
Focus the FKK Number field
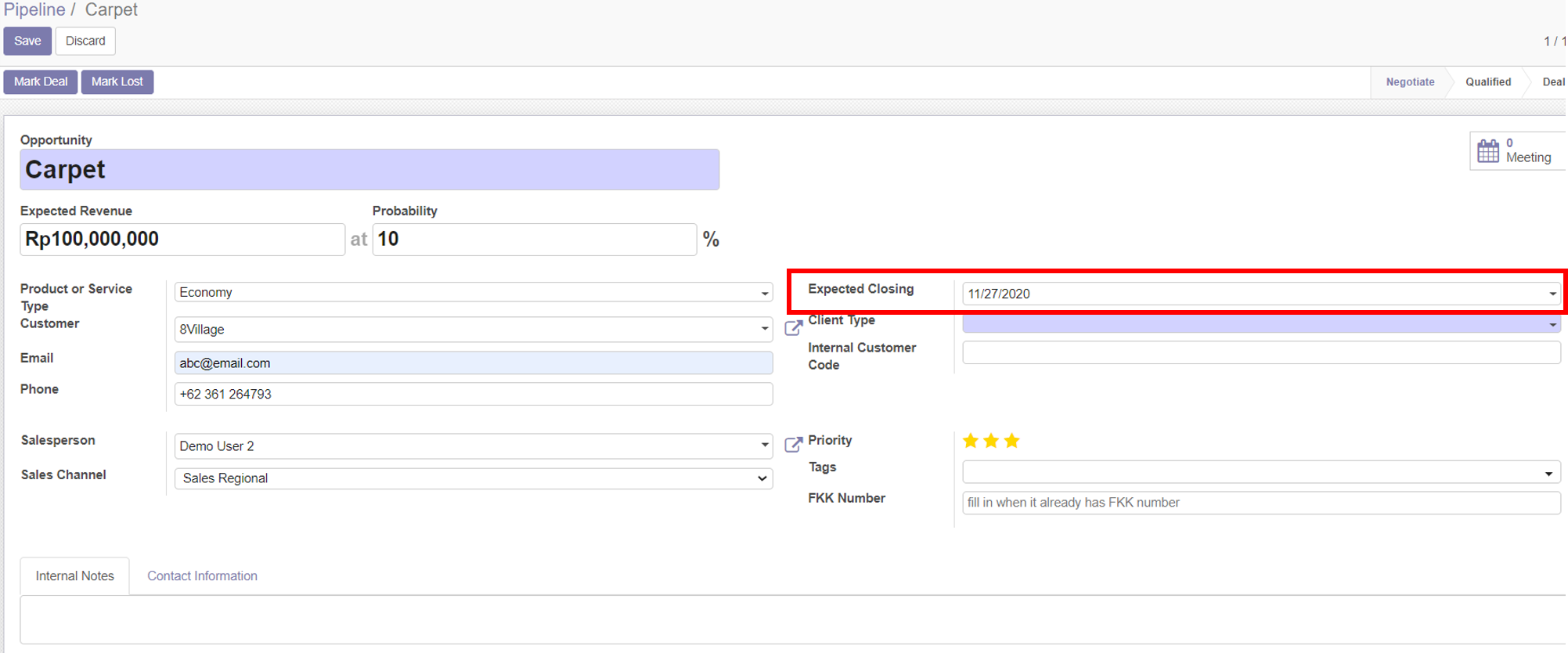pos(1261,503)
